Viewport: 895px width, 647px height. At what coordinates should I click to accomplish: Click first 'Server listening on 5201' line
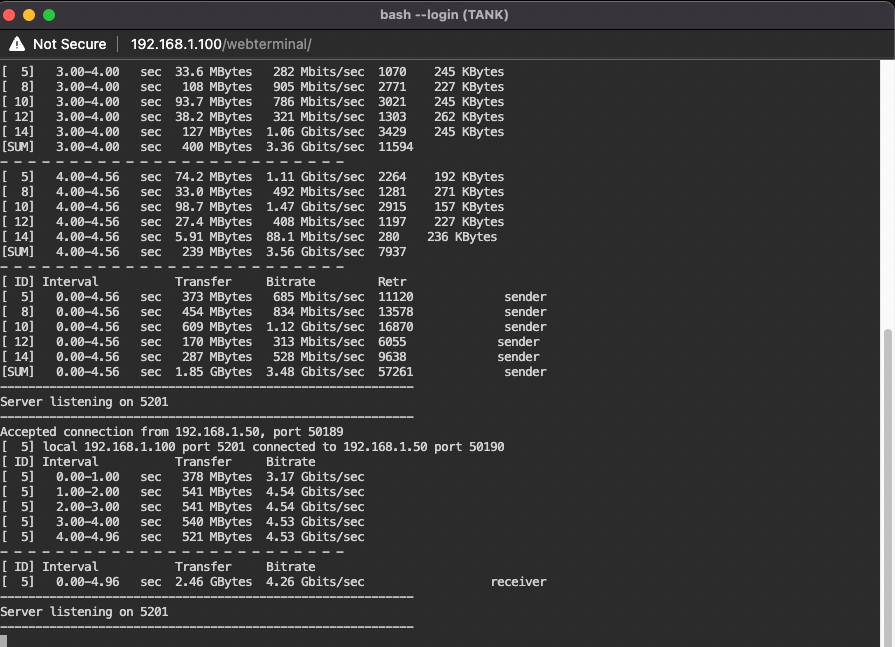click(84, 402)
